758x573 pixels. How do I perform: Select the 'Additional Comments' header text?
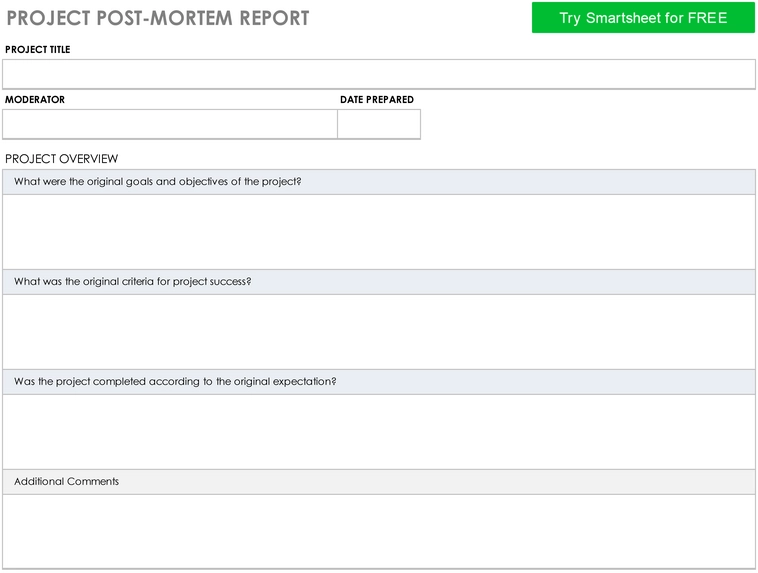click(x=66, y=482)
